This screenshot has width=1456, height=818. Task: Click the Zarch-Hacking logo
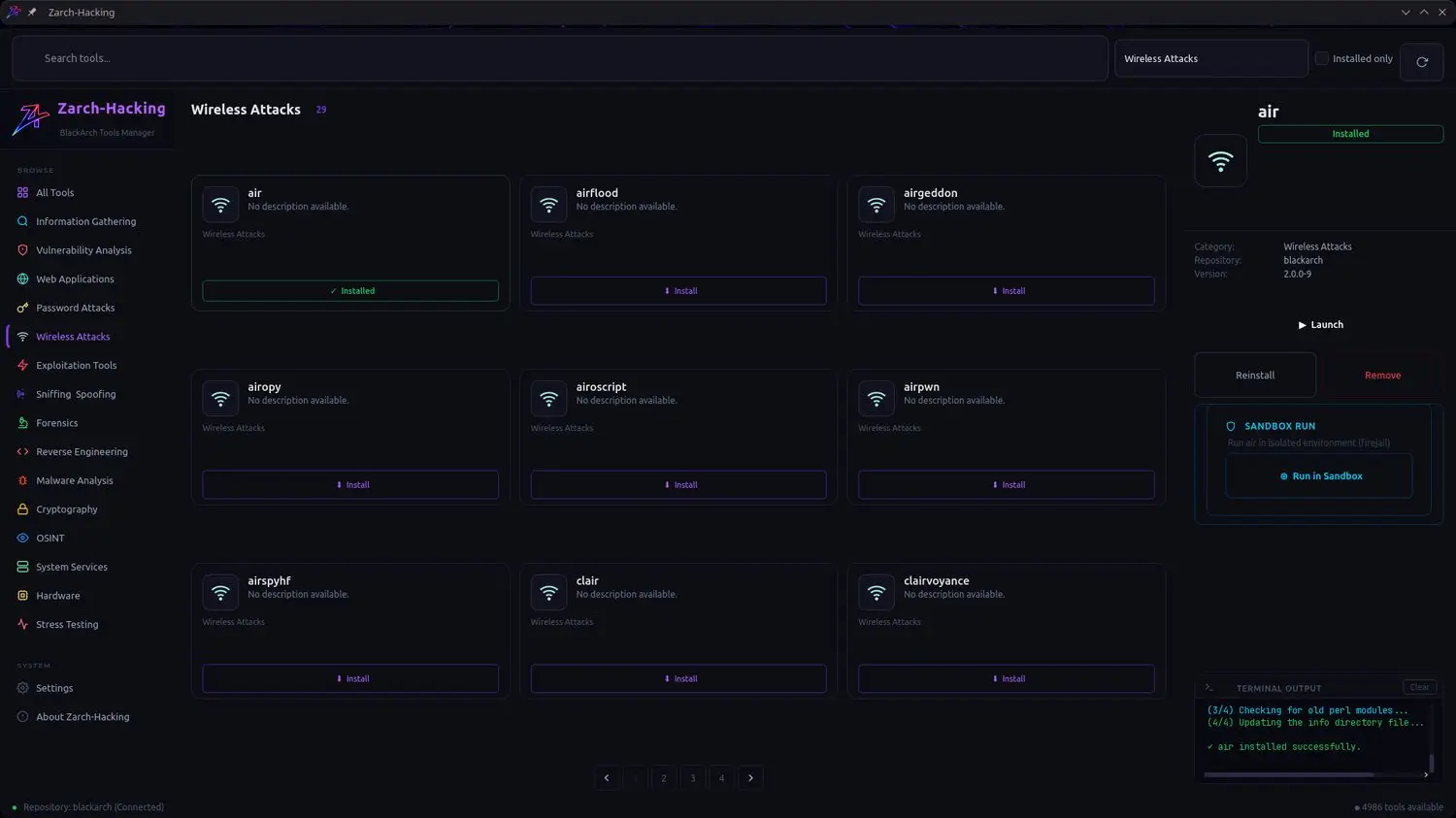point(29,118)
